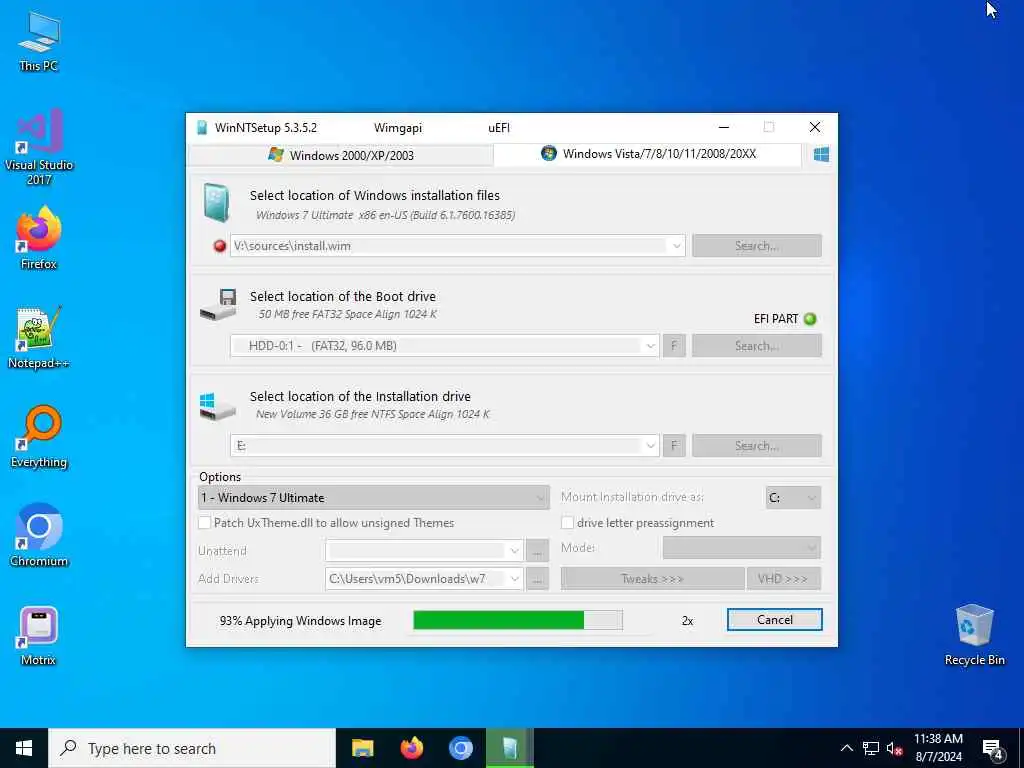This screenshot has height=768, width=1024.
Task: Click F format button for Installation drive
Action: (674, 446)
